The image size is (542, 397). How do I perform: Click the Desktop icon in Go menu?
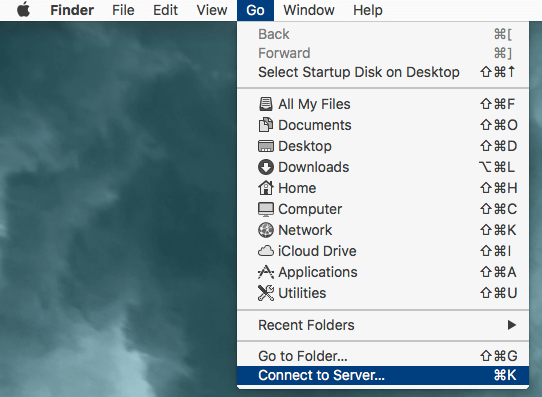[x=265, y=146]
